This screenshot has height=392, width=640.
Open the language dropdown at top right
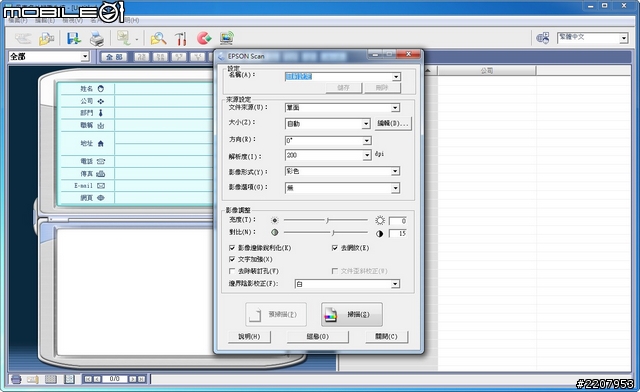click(x=623, y=38)
